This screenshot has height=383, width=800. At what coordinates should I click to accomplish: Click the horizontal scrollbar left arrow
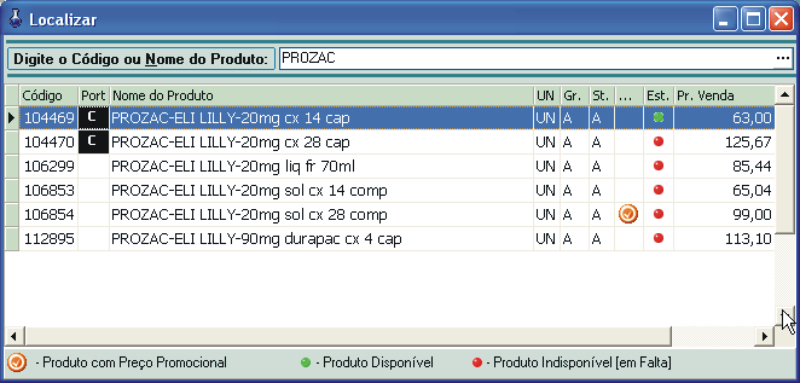pyautogui.click(x=14, y=336)
